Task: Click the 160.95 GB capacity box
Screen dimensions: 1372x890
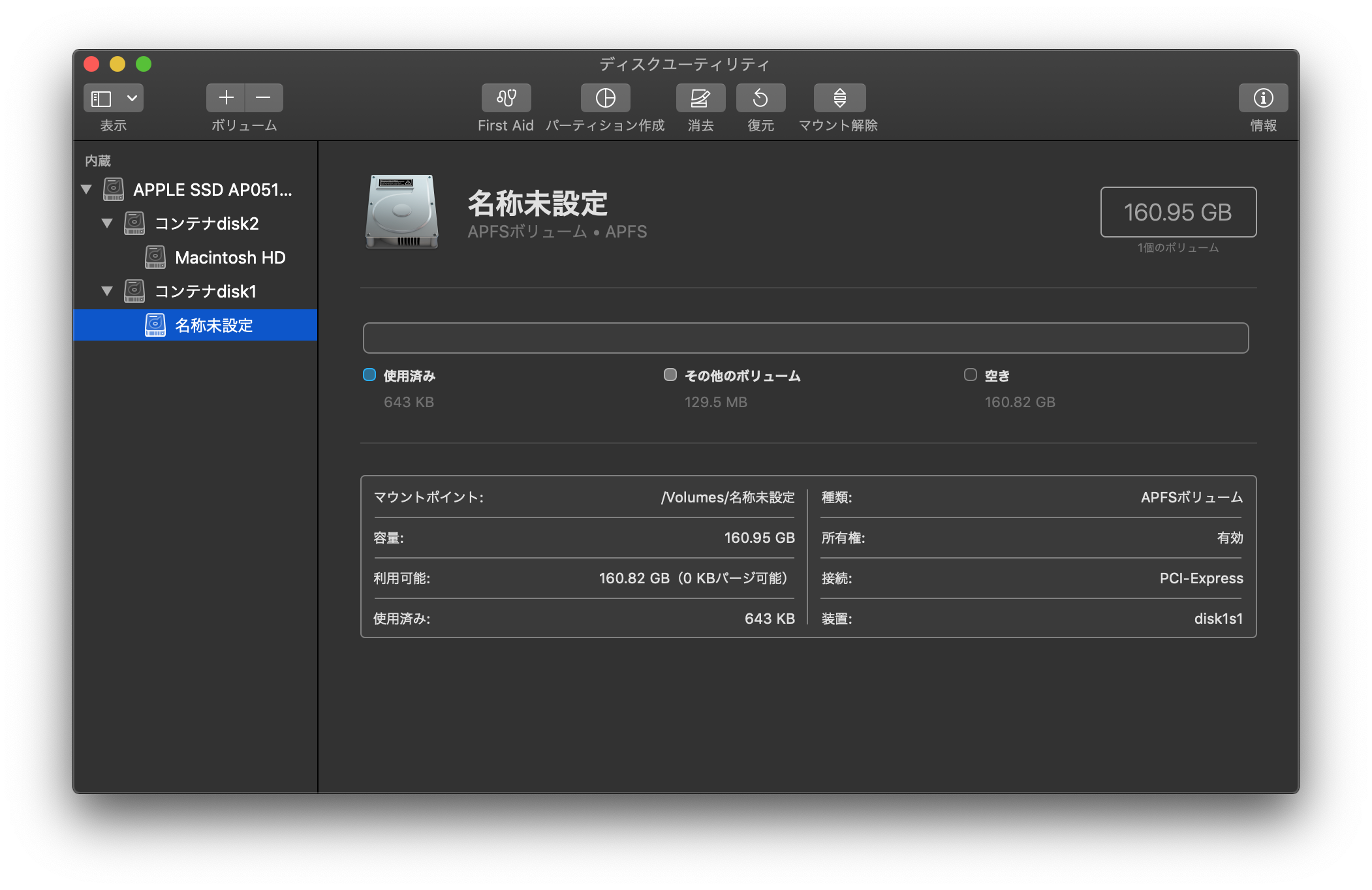Action: coord(1177,212)
